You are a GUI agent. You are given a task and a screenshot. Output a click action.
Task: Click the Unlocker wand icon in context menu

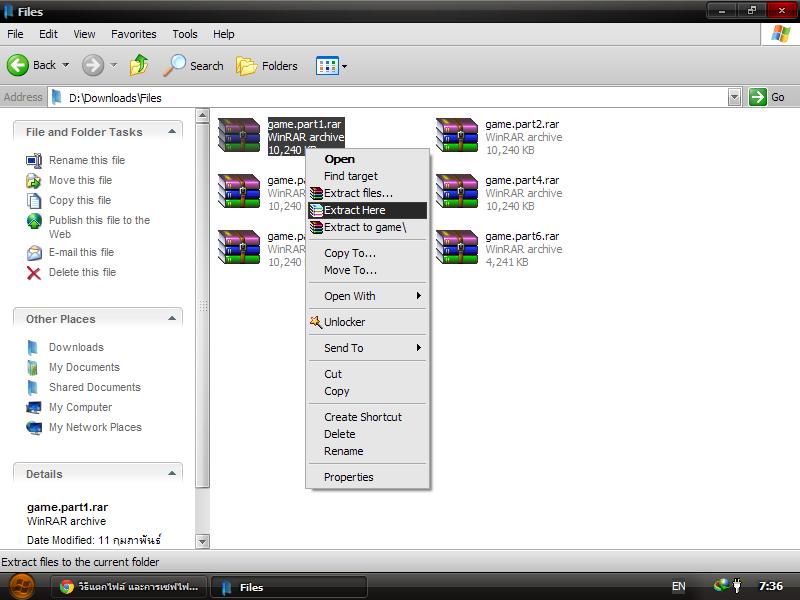click(316, 322)
